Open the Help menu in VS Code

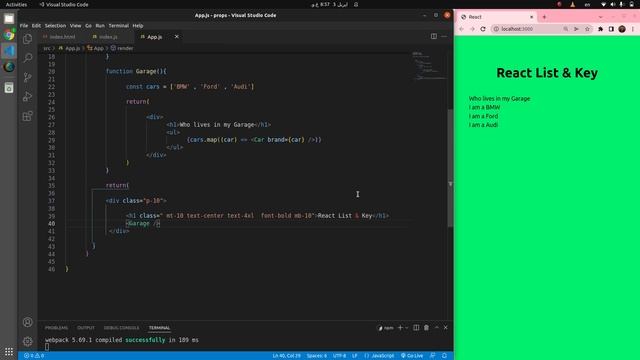click(x=138, y=25)
